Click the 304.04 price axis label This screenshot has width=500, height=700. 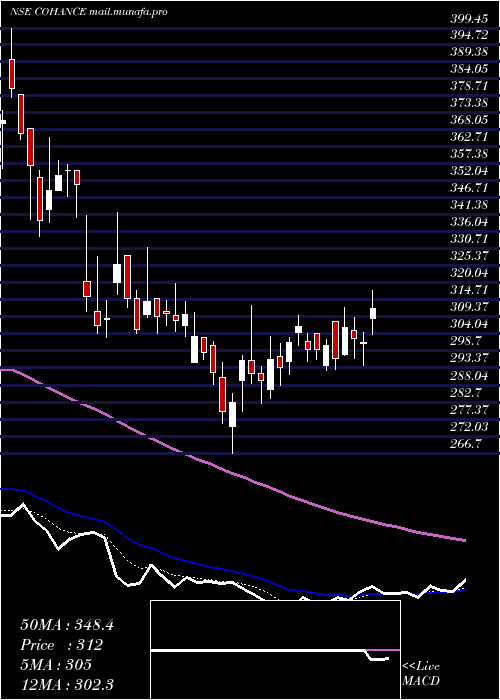coord(468,324)
